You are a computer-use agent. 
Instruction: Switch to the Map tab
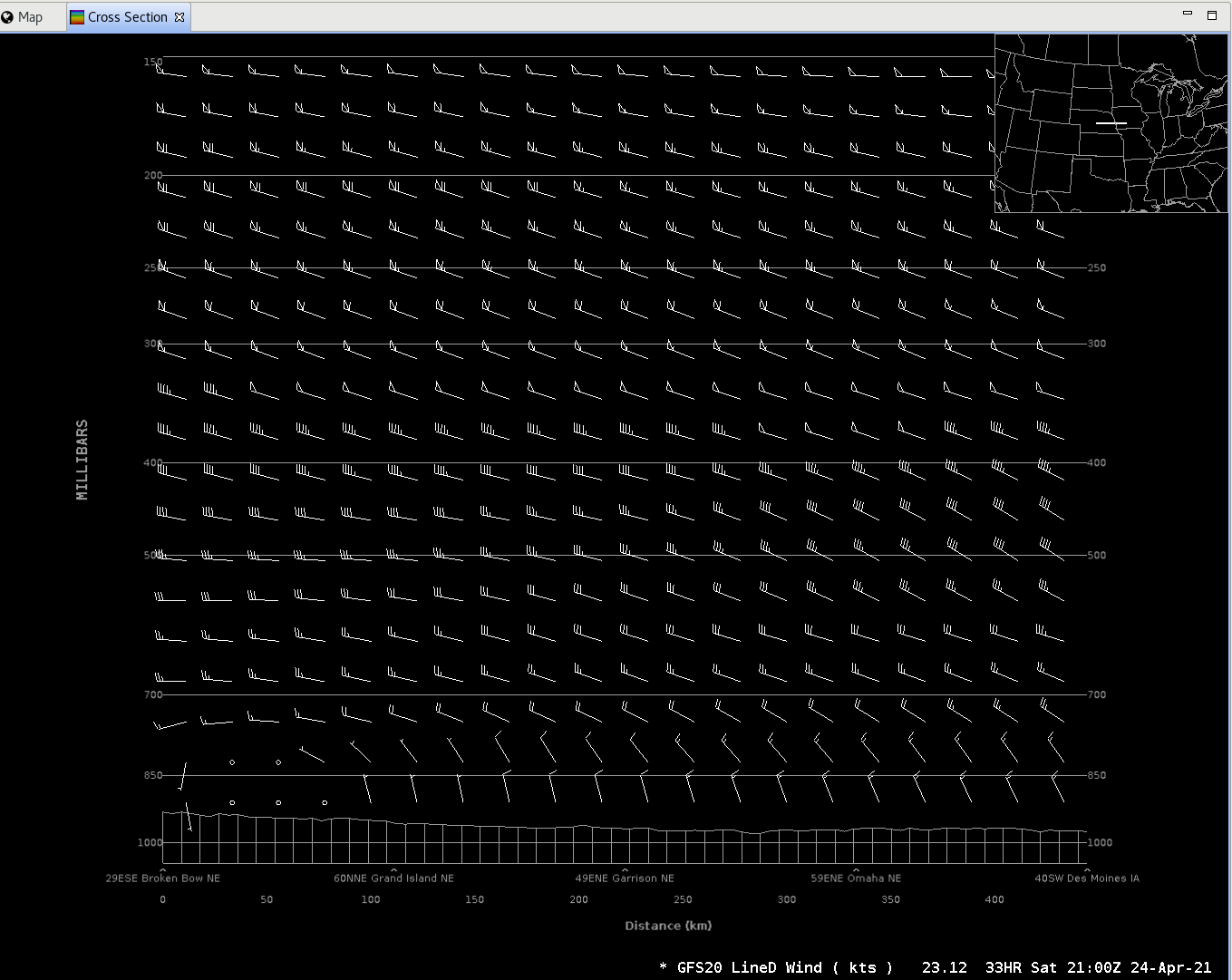(x=29, y=17)
